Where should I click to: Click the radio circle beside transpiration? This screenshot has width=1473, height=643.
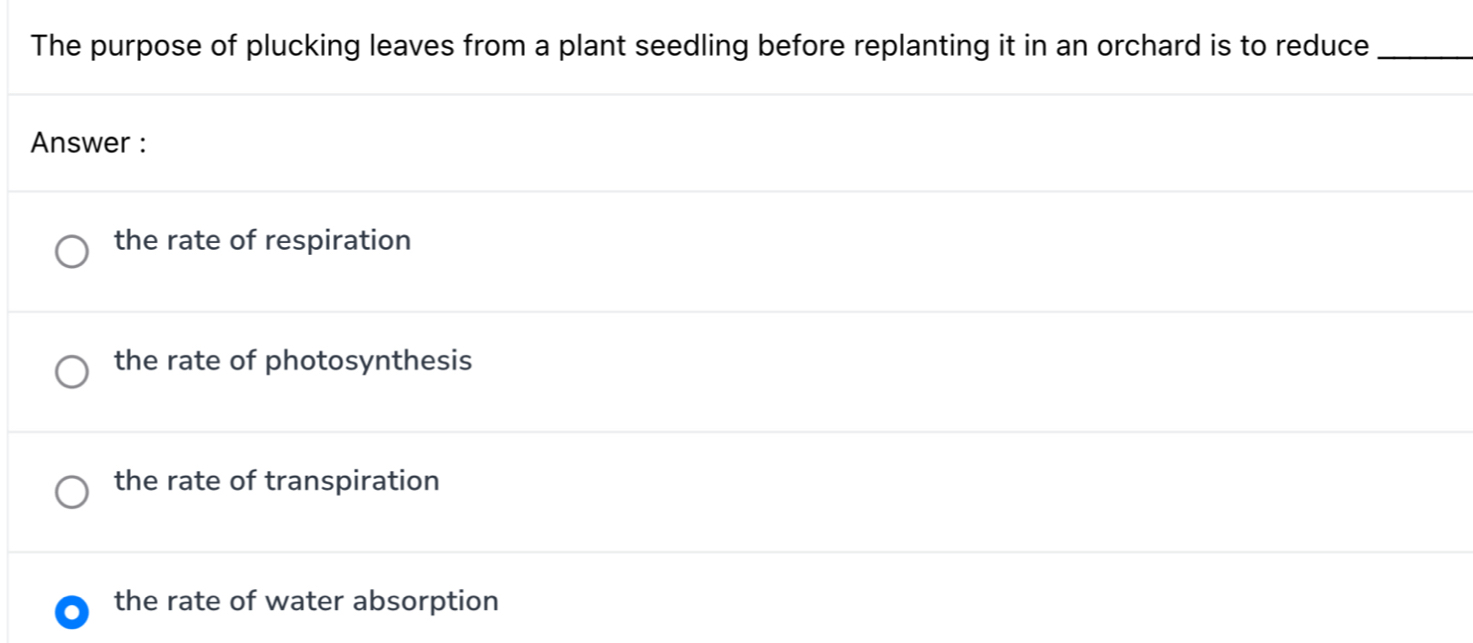coord(72,492)
